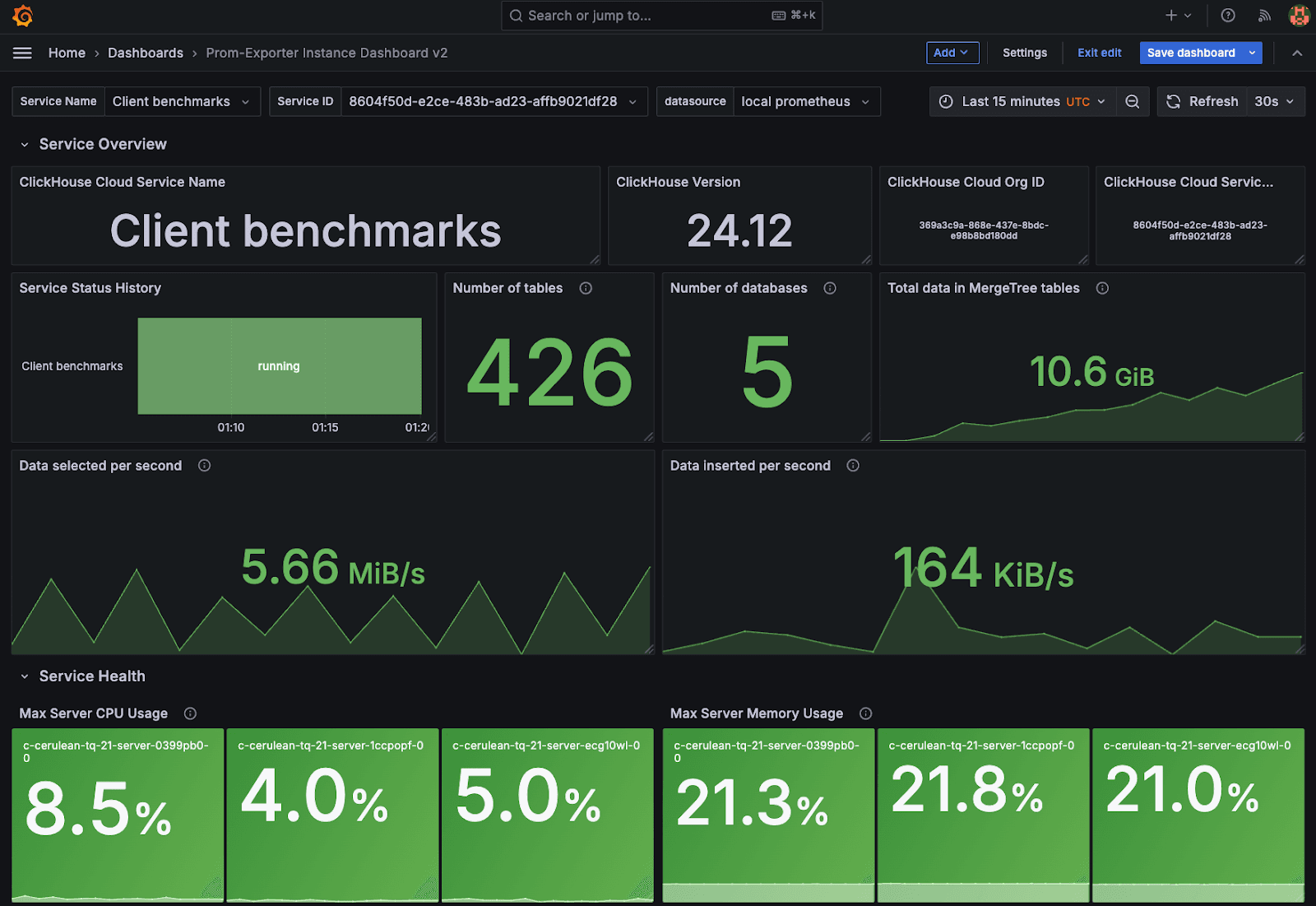
Task: Navigate to Home in breadcrumb
Action: [67, 53]
